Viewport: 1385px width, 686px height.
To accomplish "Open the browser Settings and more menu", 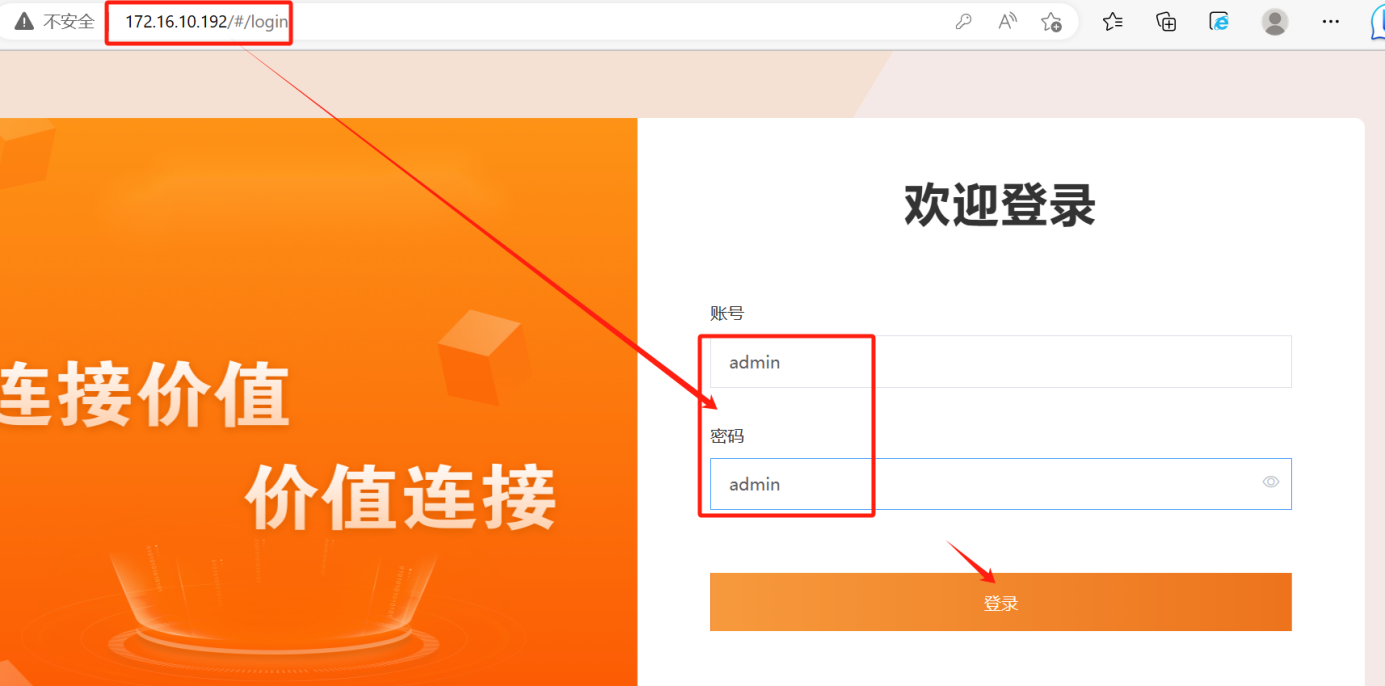I will point(1330,21).
